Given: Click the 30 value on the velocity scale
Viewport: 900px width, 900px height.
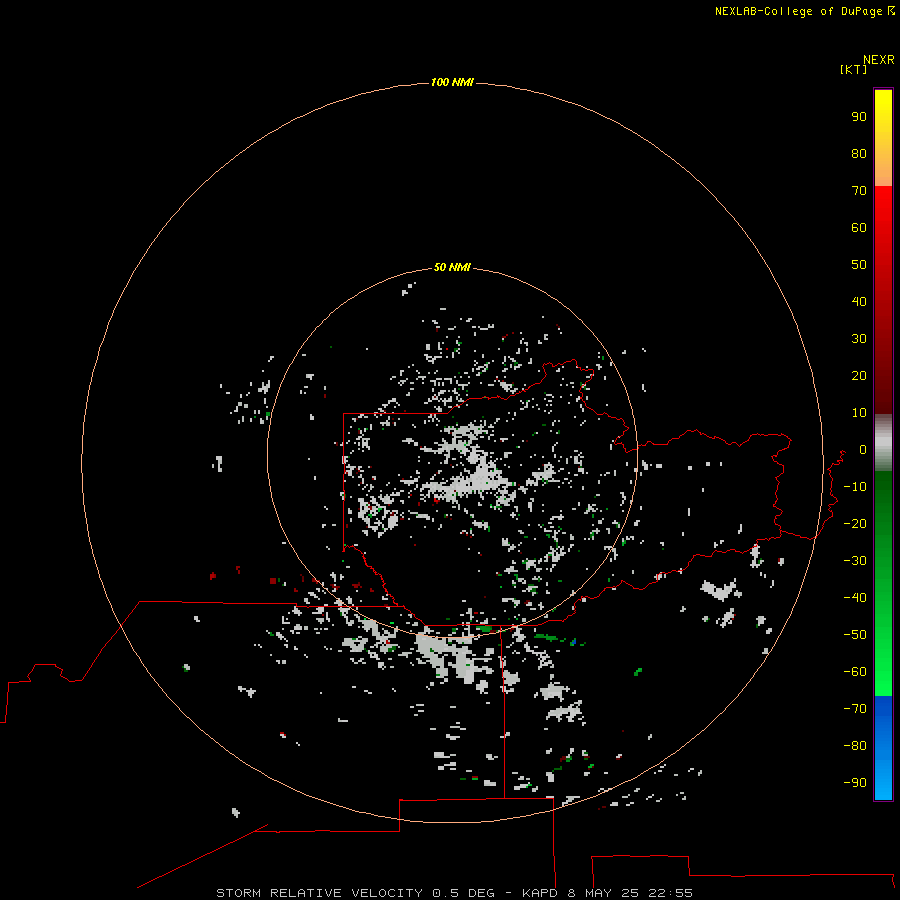Looking at the screenshot, I should pyautogui.click(x=859, y=339).
